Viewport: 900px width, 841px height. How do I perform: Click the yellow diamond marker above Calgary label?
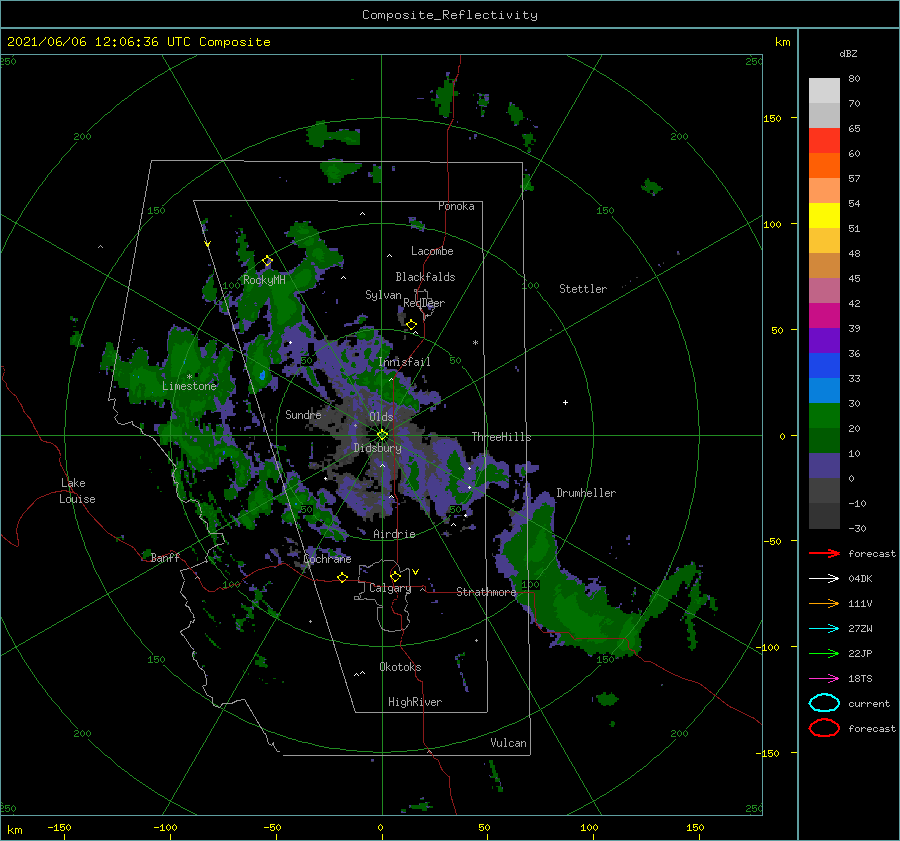click(x=395, y=576)
